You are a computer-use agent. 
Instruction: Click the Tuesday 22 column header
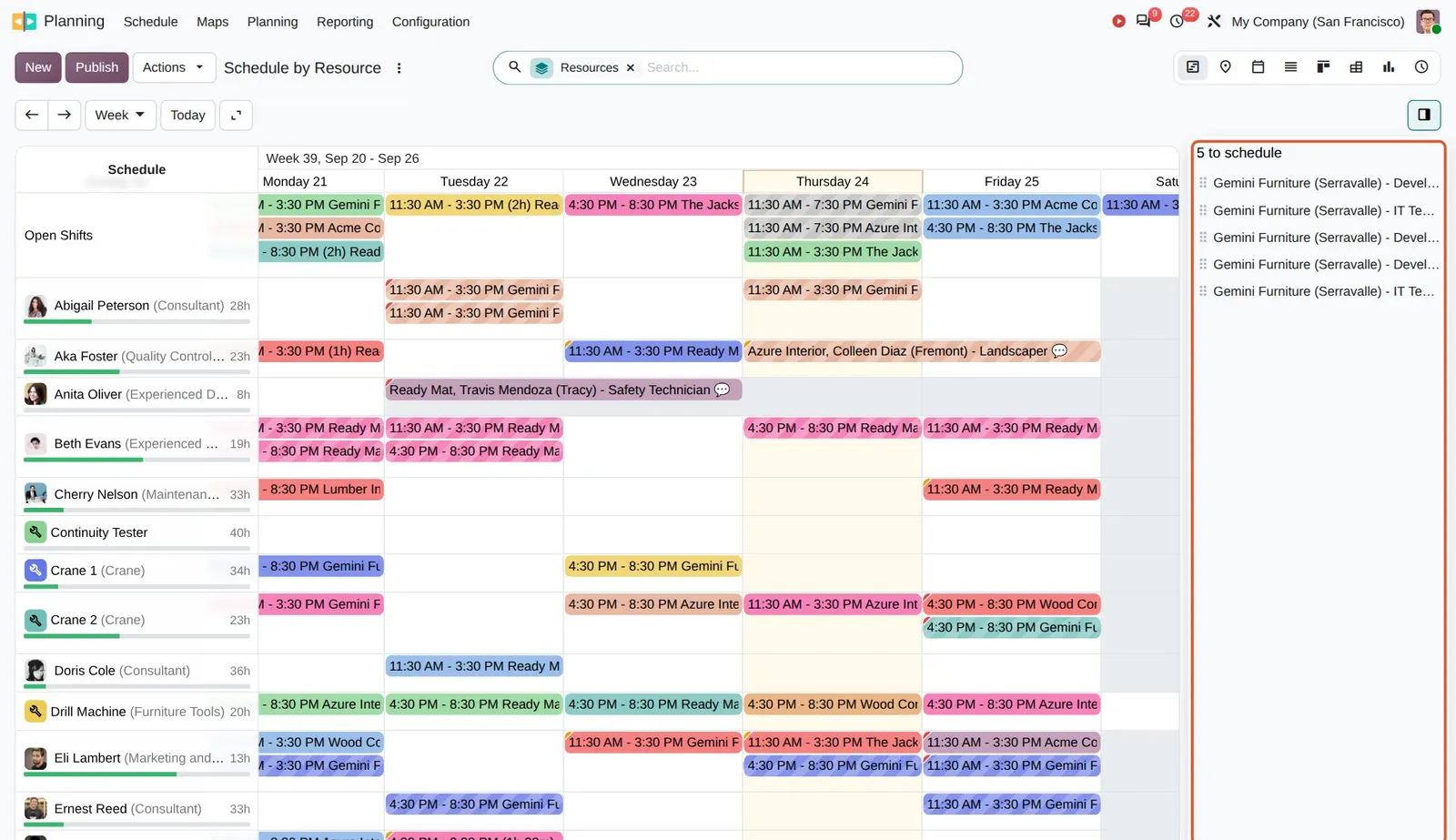[x=474, y=181]
